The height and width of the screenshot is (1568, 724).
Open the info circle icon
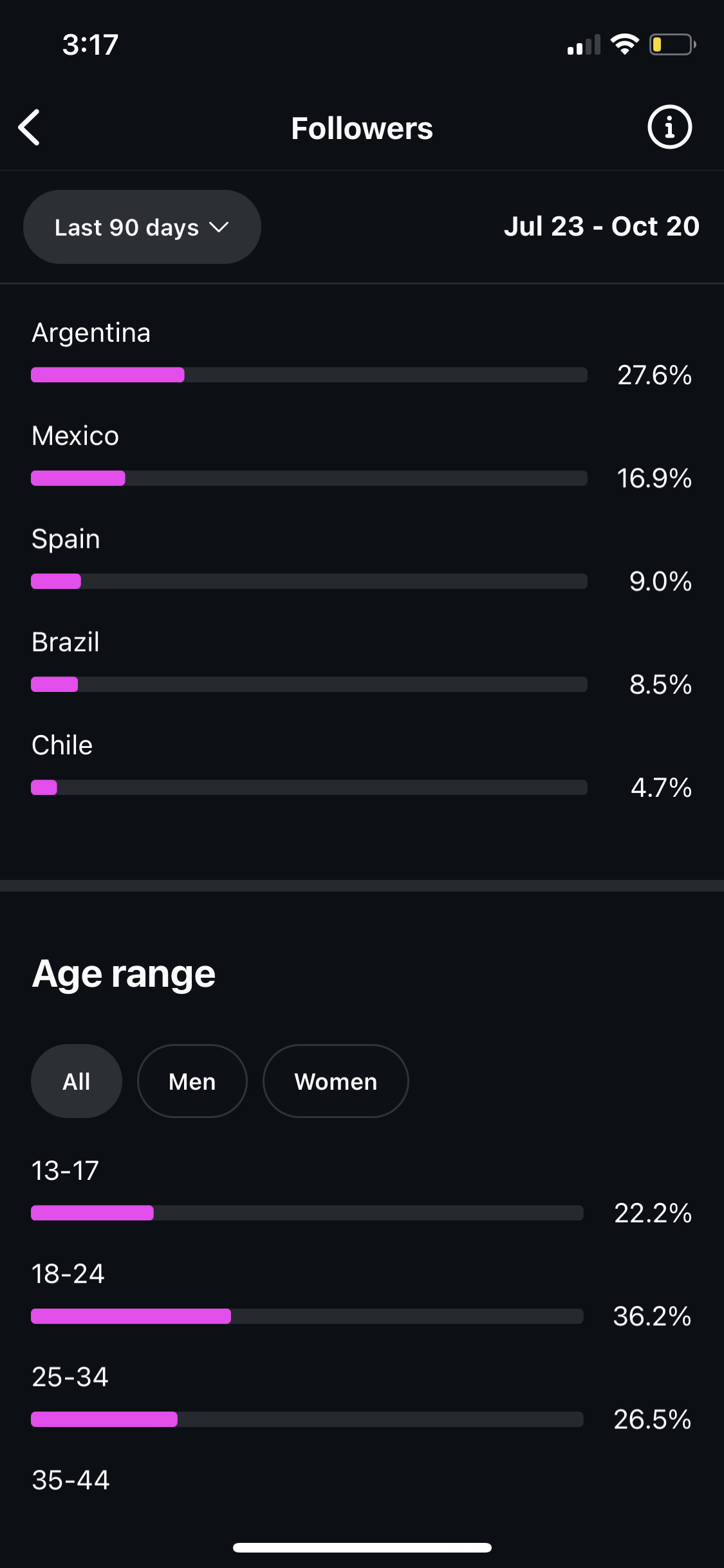669,127
